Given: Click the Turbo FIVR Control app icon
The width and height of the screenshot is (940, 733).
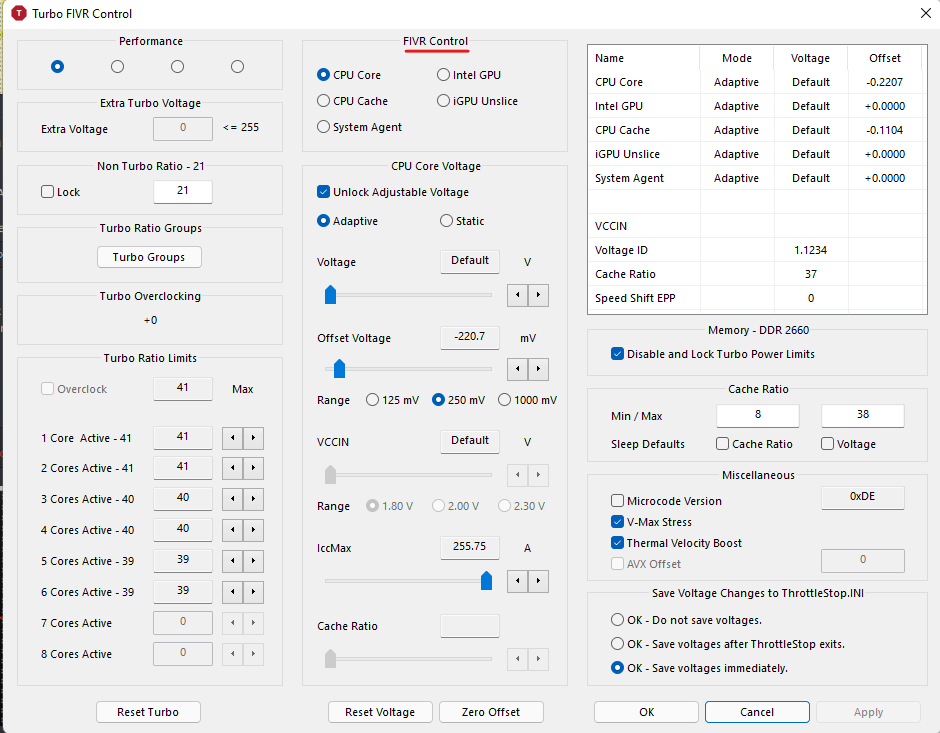Looking at the screenshot, I should (19, 13).
